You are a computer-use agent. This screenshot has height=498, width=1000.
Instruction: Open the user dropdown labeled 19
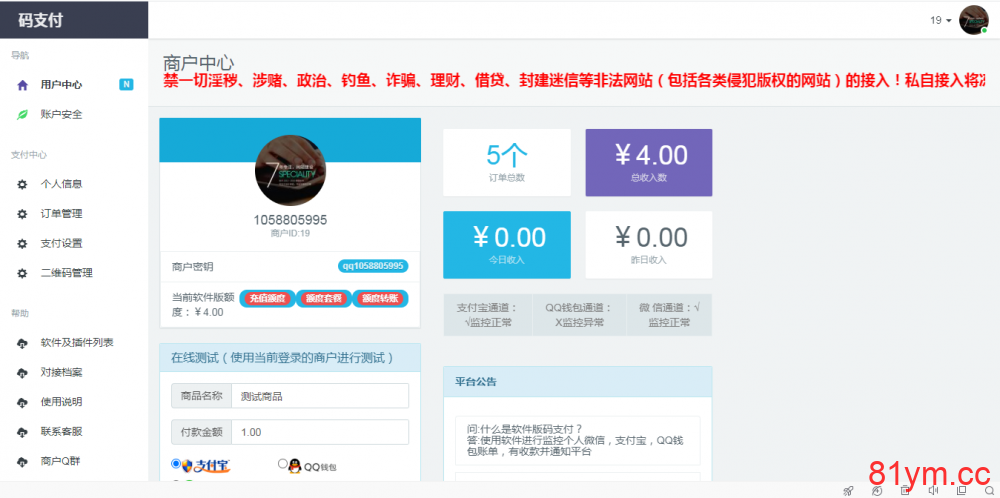941,20
